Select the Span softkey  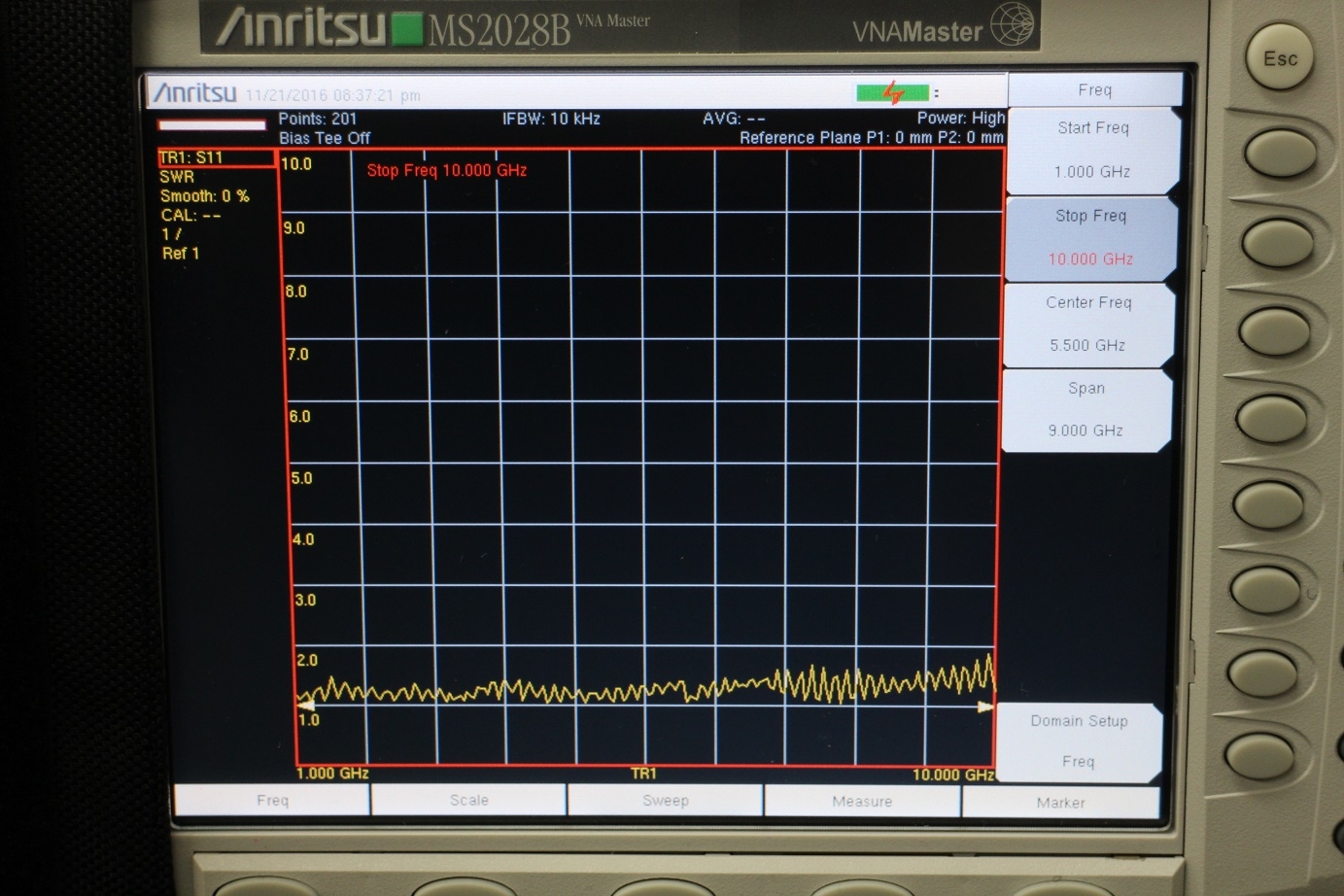1086,409
